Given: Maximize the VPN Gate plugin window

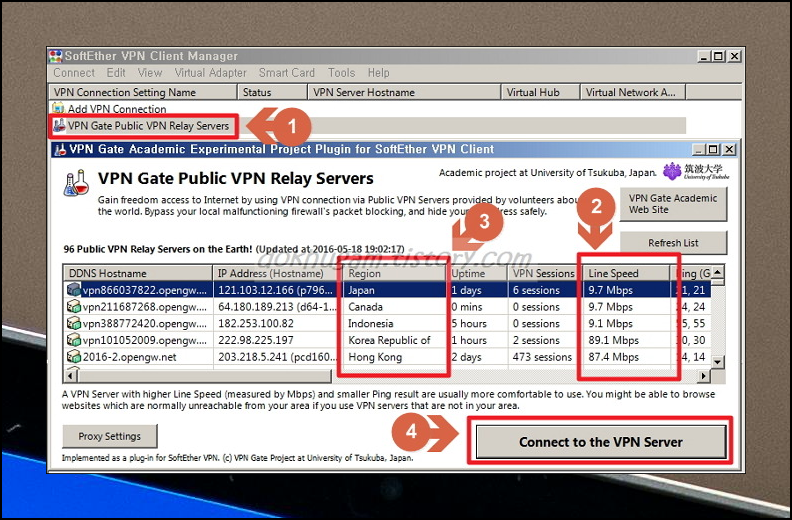Looking at the screenshot, I should [713, 149].
